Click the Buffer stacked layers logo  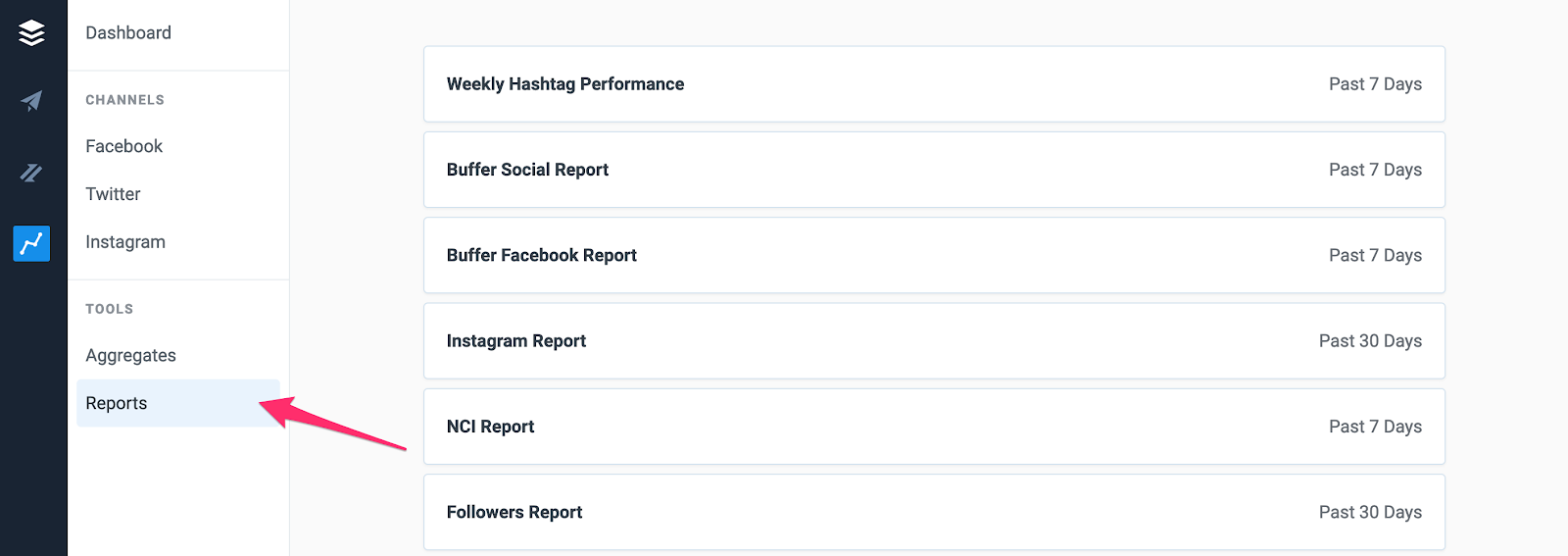tap(31, 33)
